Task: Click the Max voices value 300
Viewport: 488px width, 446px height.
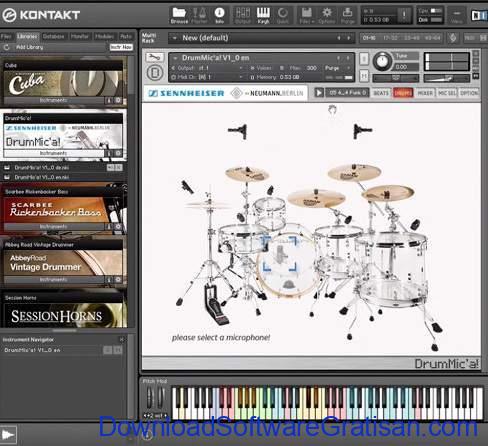Action: click(x=312, y=68)
